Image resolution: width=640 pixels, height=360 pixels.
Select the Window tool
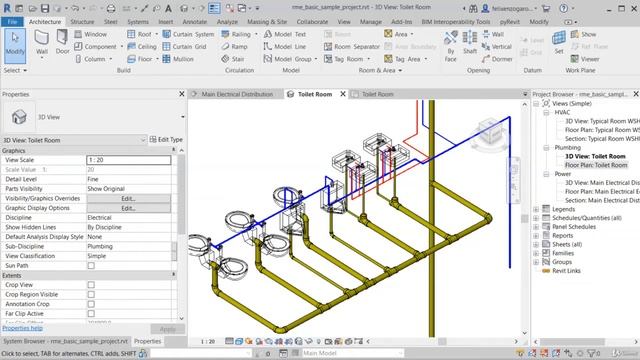(x=91, y=34)
